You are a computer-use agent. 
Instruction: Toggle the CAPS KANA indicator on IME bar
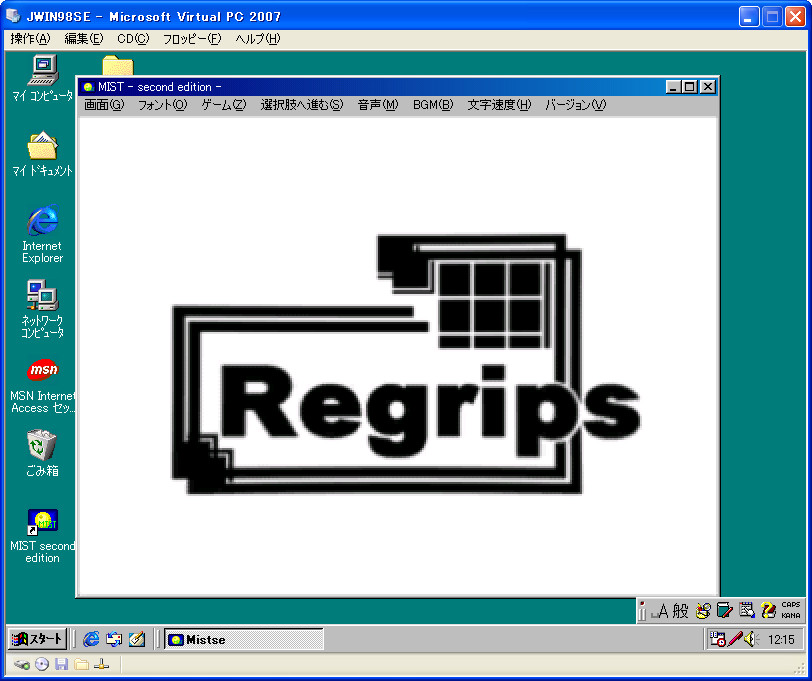[790, 610]
